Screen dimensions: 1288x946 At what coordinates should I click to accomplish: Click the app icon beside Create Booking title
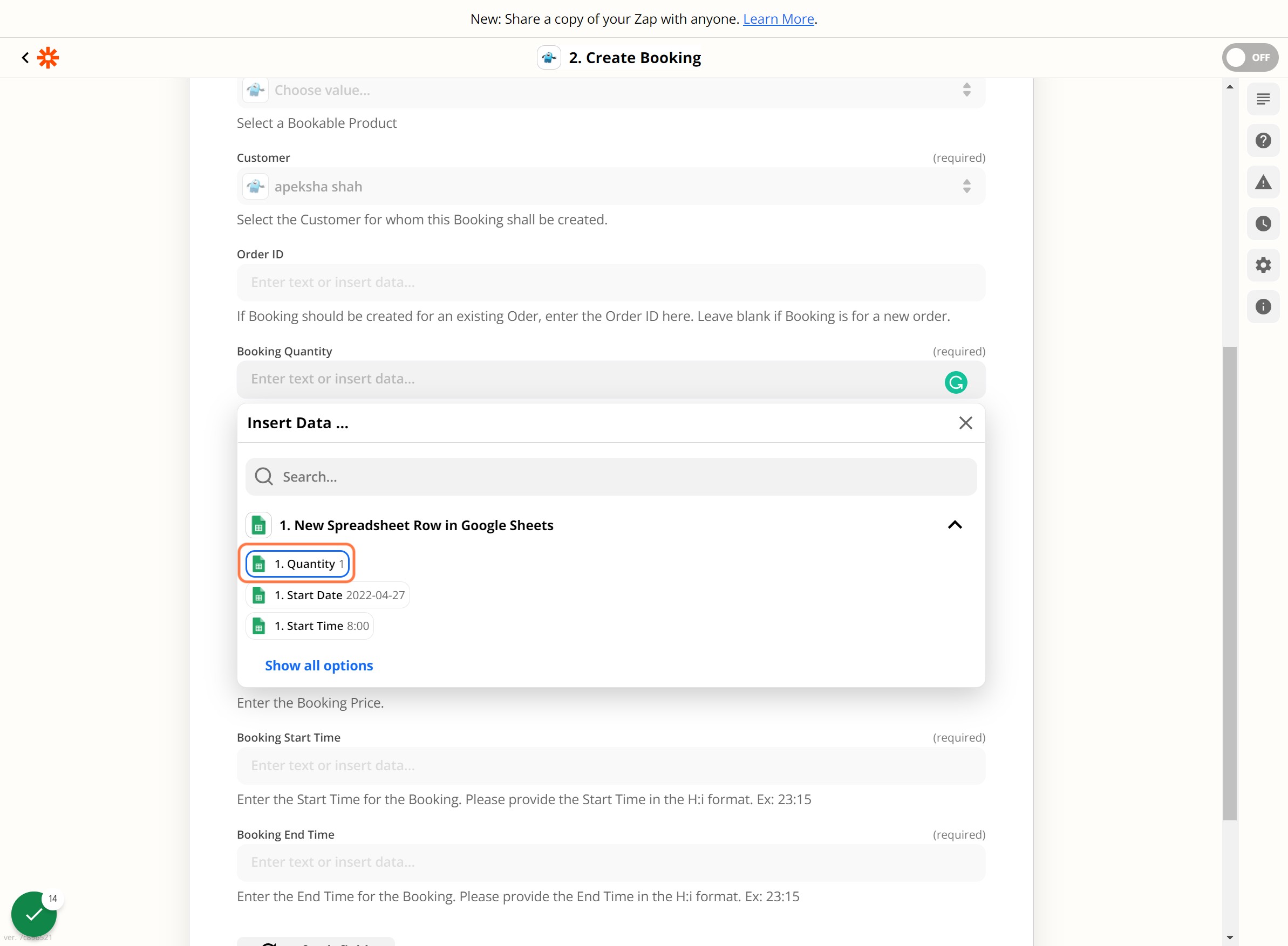[x=549, y=58]
